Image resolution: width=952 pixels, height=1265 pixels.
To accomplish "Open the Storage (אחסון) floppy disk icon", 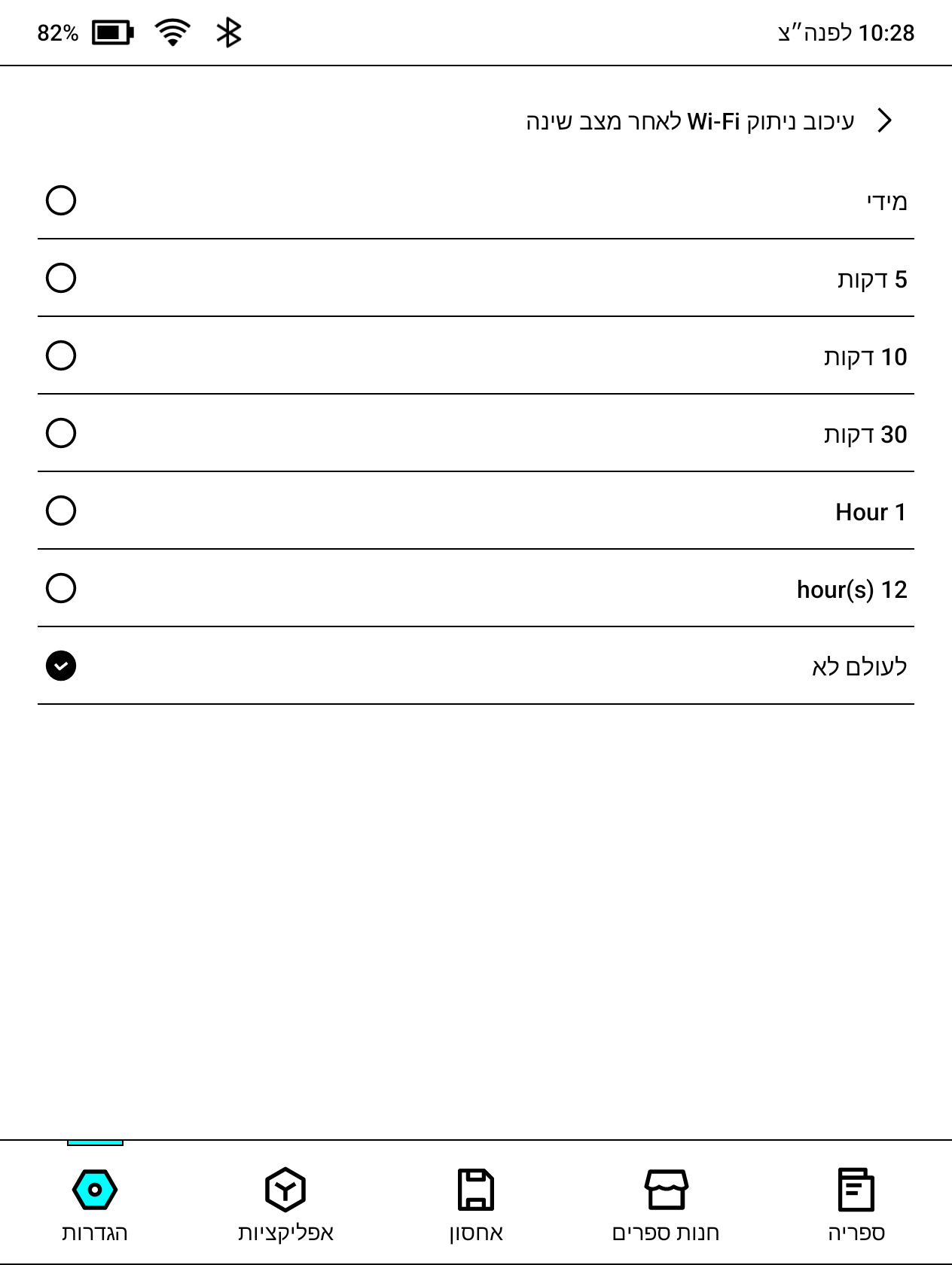I will 476,1190.
